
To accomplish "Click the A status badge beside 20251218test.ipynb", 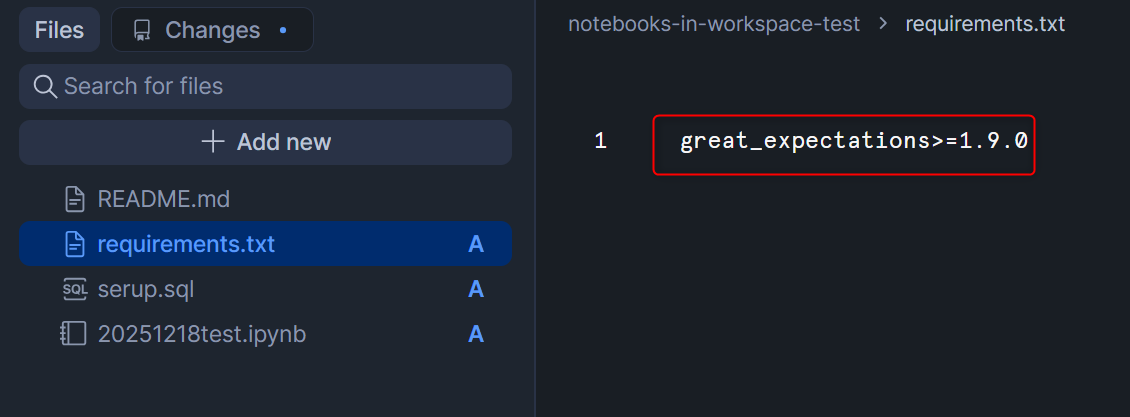I will coord(476,334).
